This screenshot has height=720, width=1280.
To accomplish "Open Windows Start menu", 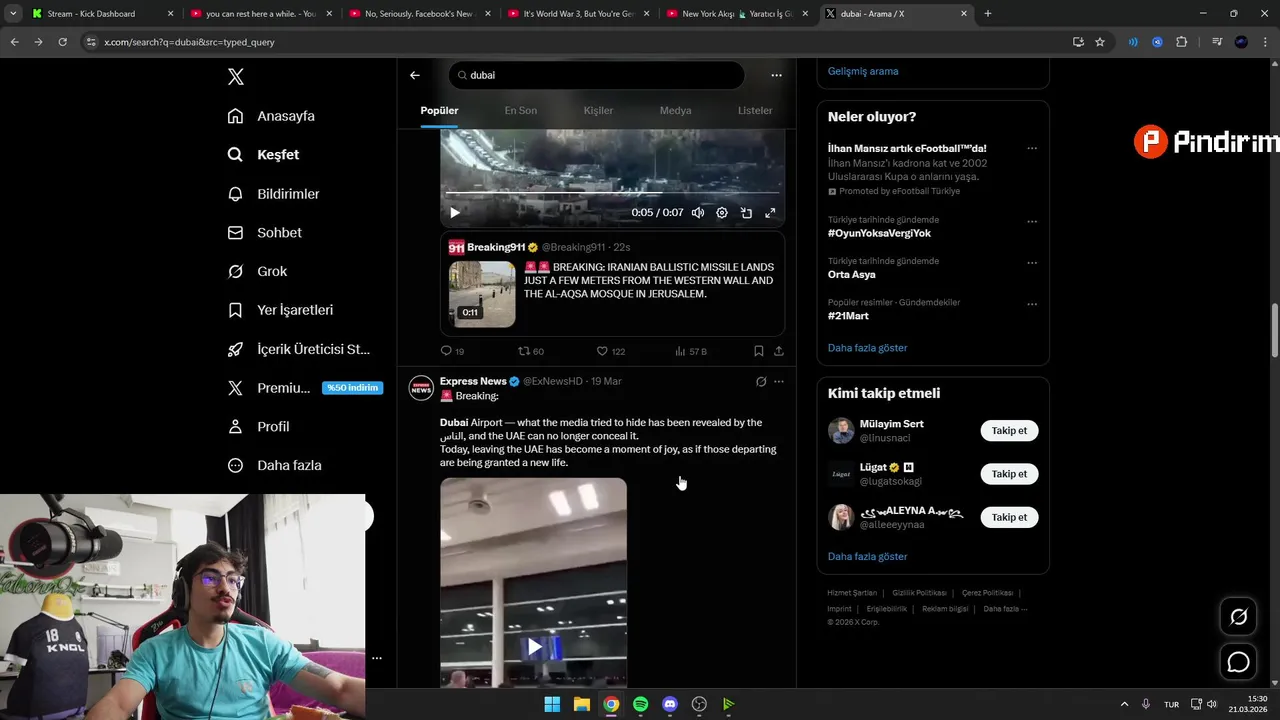I will click(552, 704).
